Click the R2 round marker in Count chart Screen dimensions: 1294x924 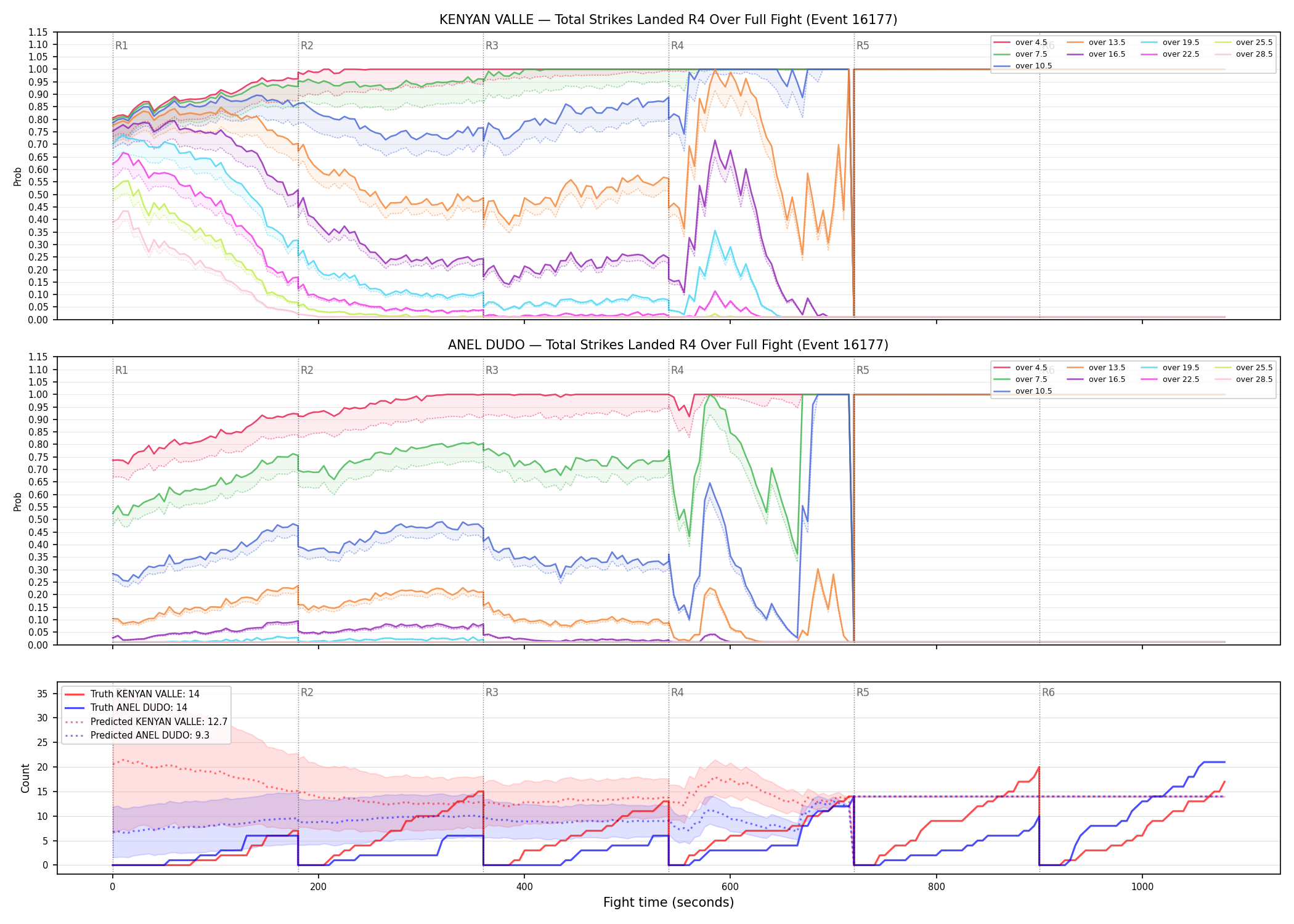click(307, 692)
